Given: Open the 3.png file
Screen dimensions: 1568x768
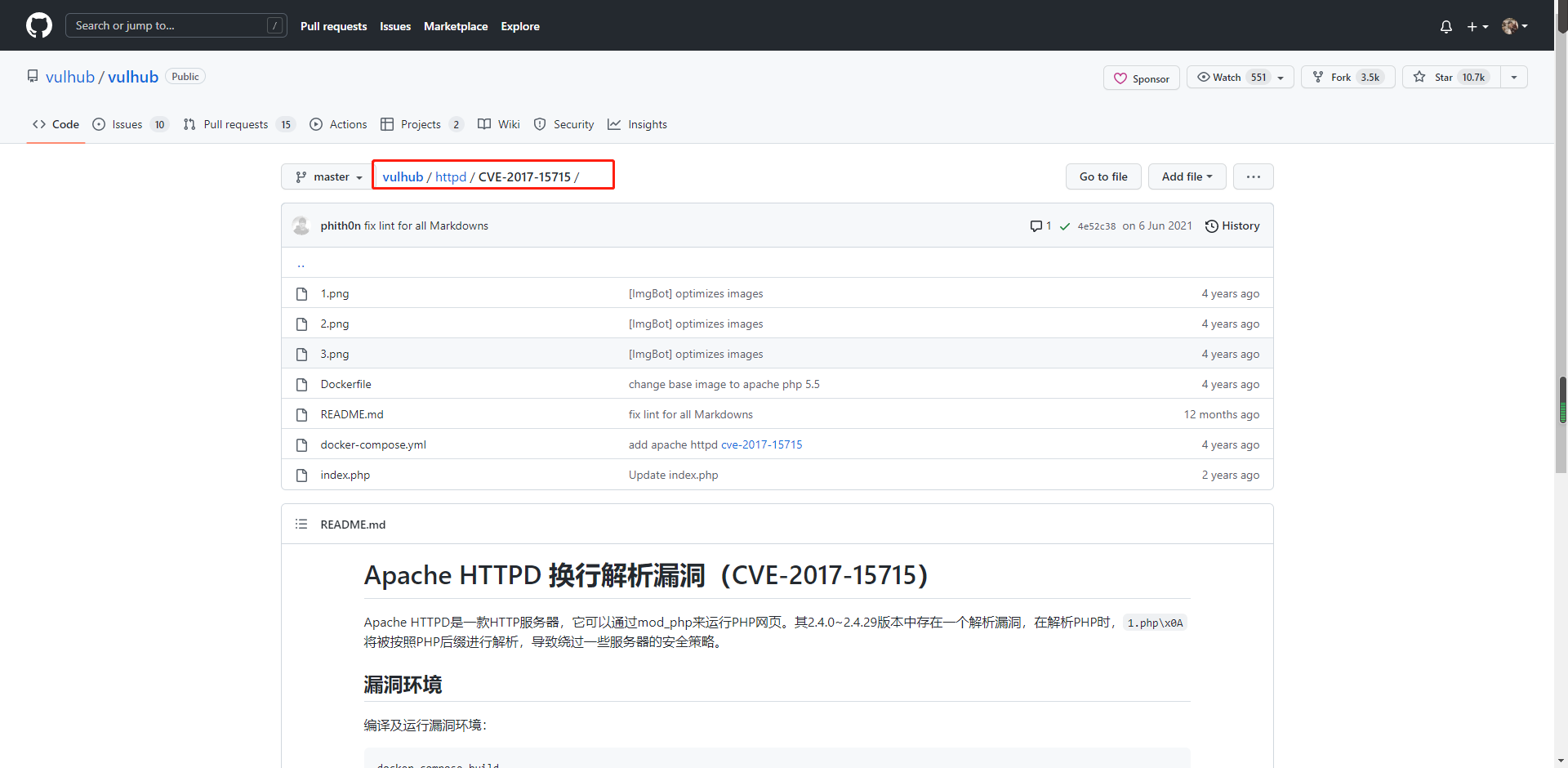Looking at the screenshot, I should click(x=335, y=354).
